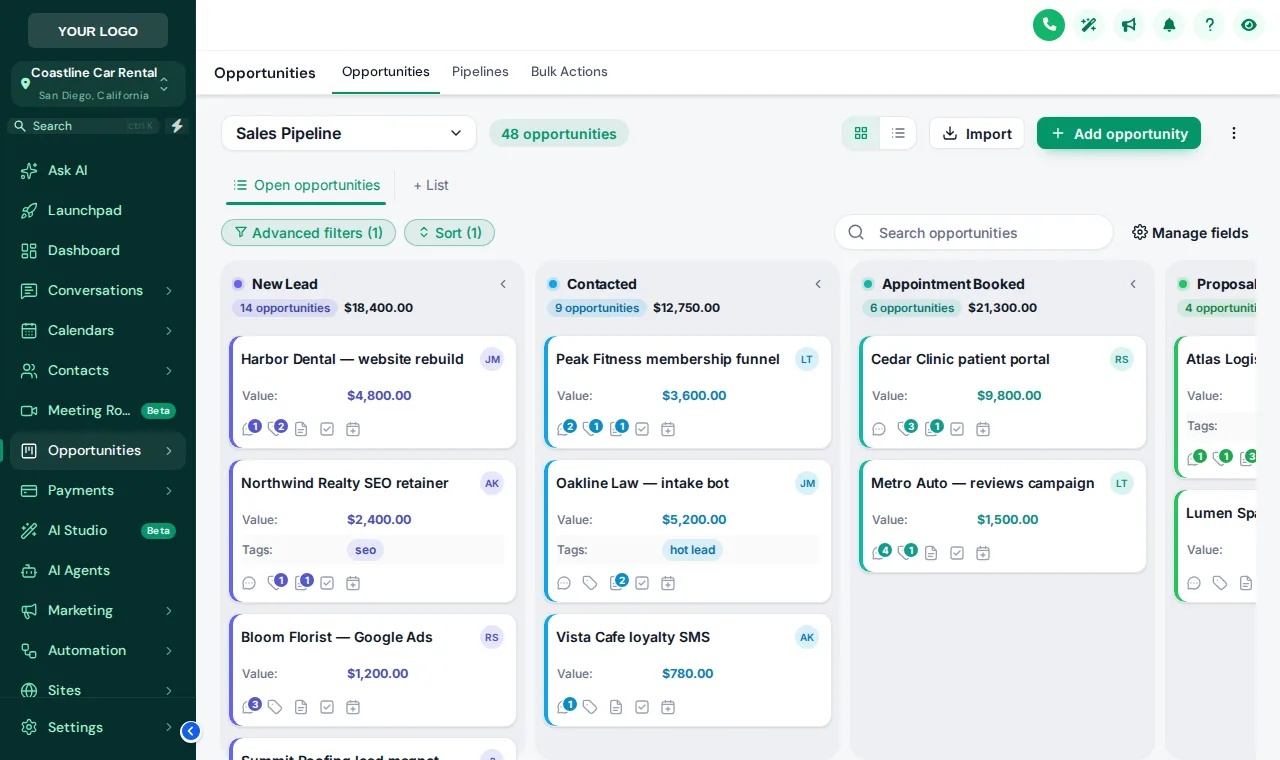Collapse the New Lead column
The image size is (1280, 760).
point(503,284)
